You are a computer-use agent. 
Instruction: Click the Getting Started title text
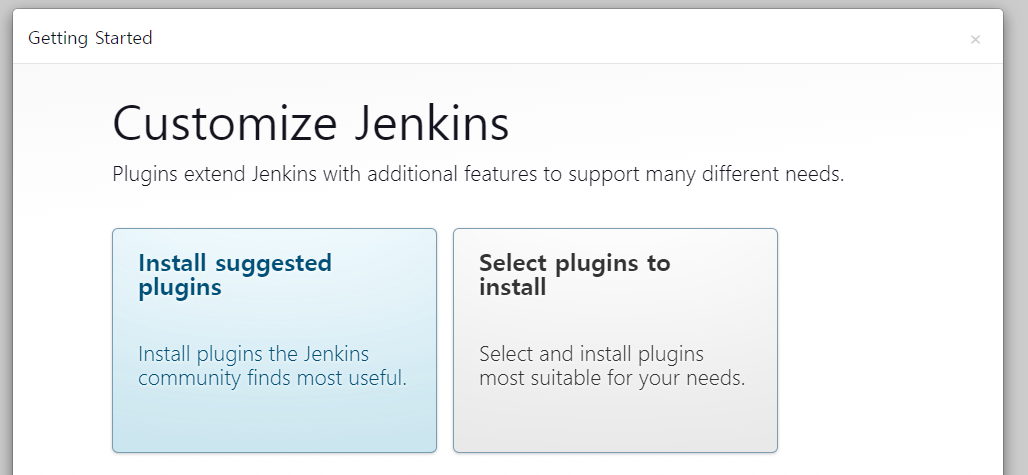pos(90,38)
